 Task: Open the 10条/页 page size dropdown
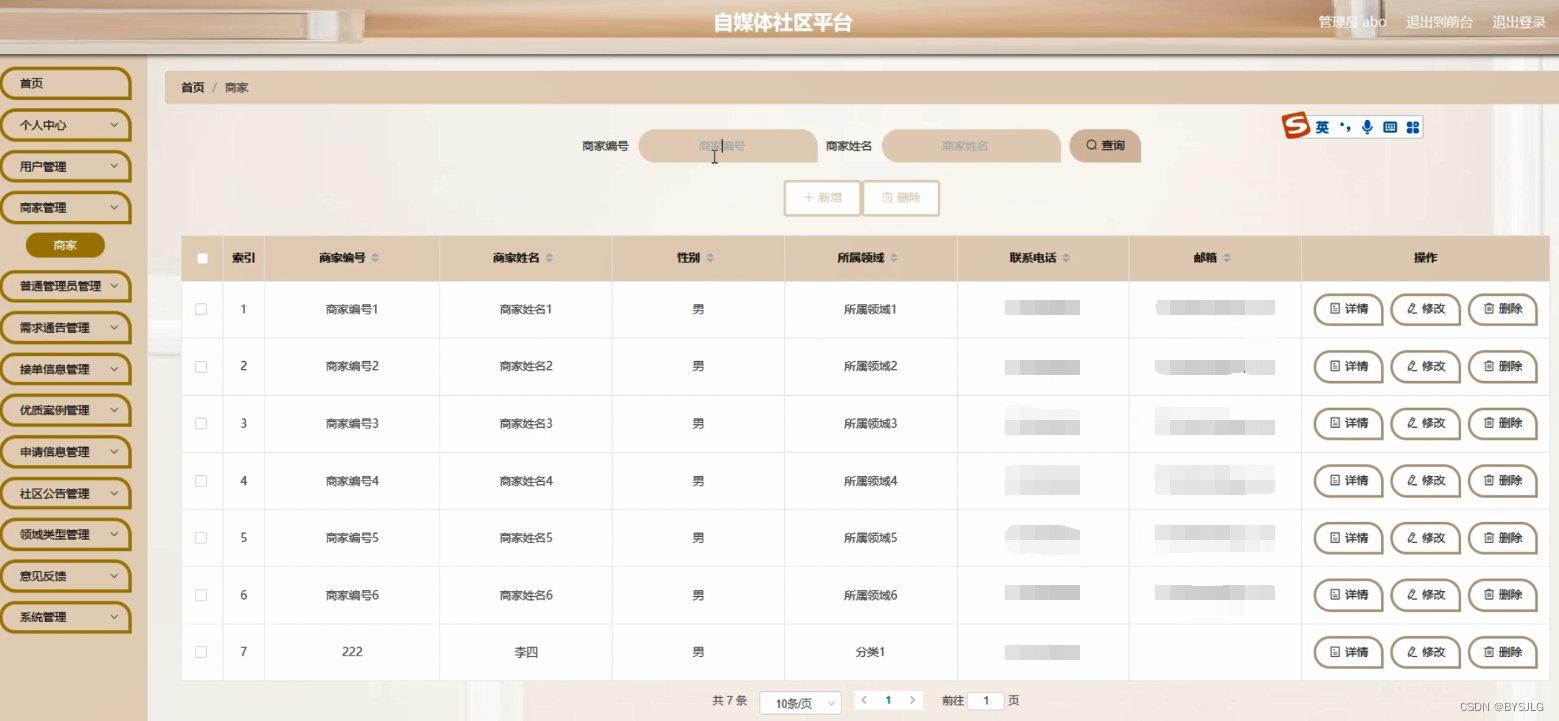(x=800, y=703)
